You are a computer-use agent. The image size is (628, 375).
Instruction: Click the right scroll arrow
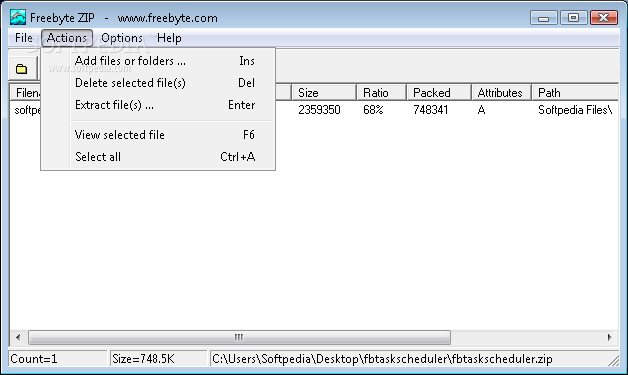[x=610, y=337]
